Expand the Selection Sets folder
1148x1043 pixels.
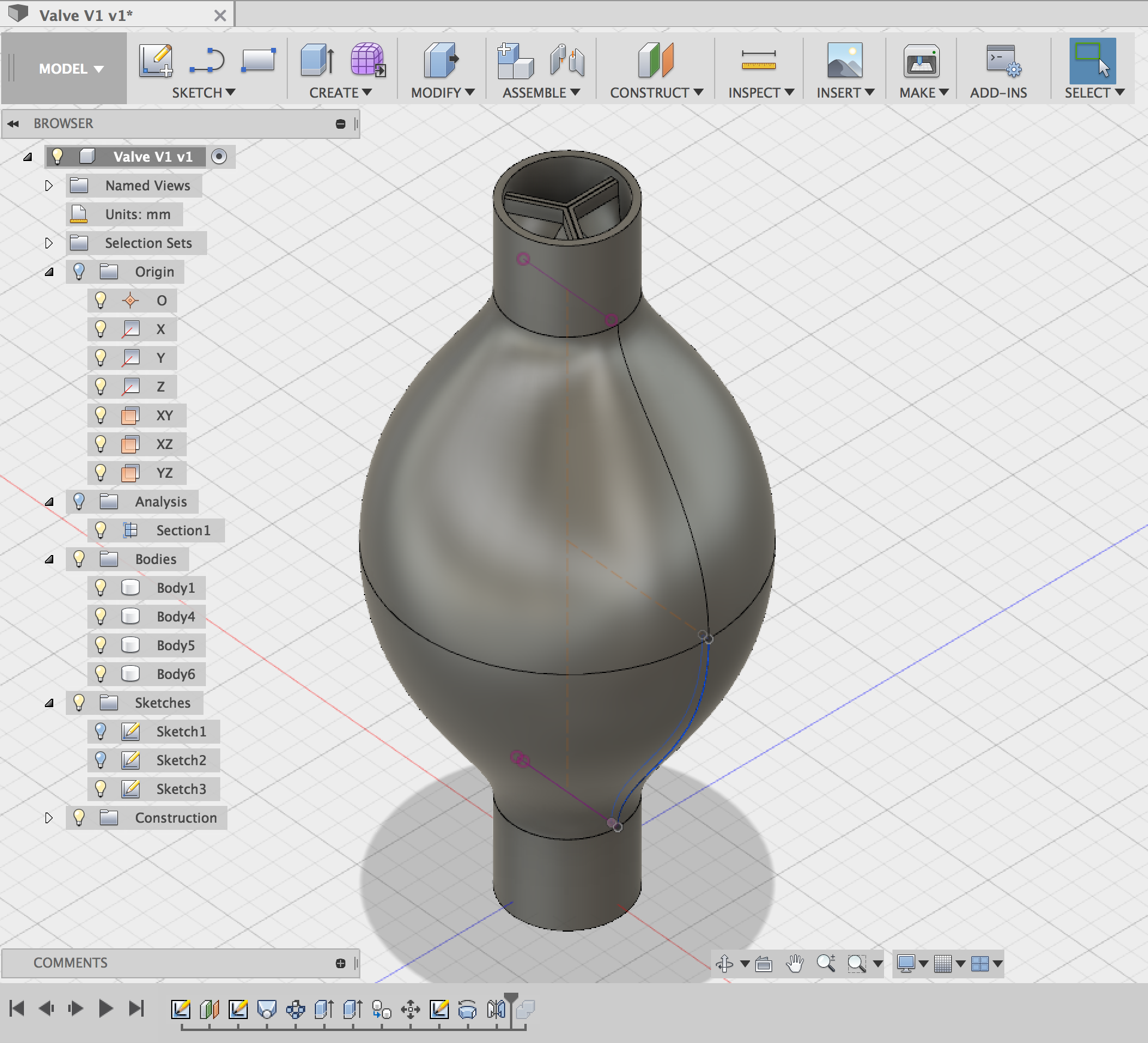pyautogui.click(x=49, y=243)
